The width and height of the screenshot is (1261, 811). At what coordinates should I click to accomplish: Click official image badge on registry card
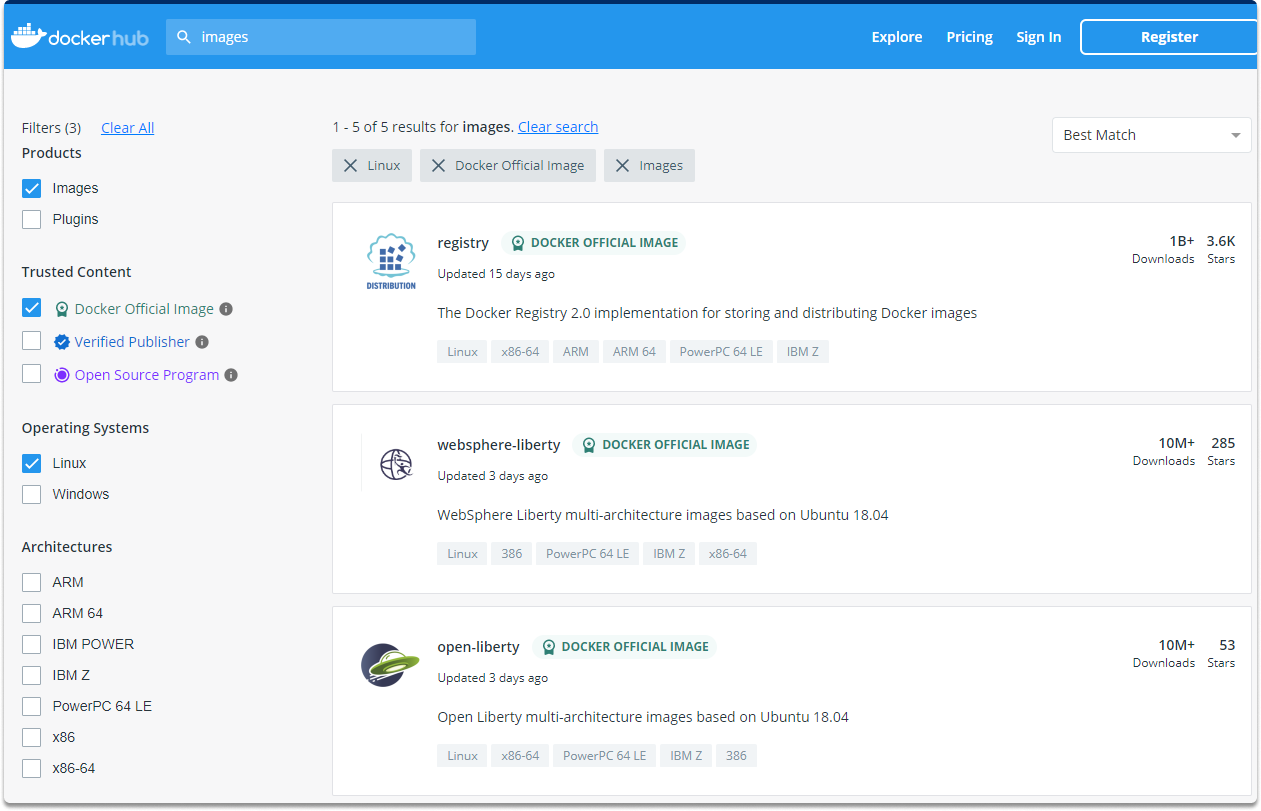[594, 243]
